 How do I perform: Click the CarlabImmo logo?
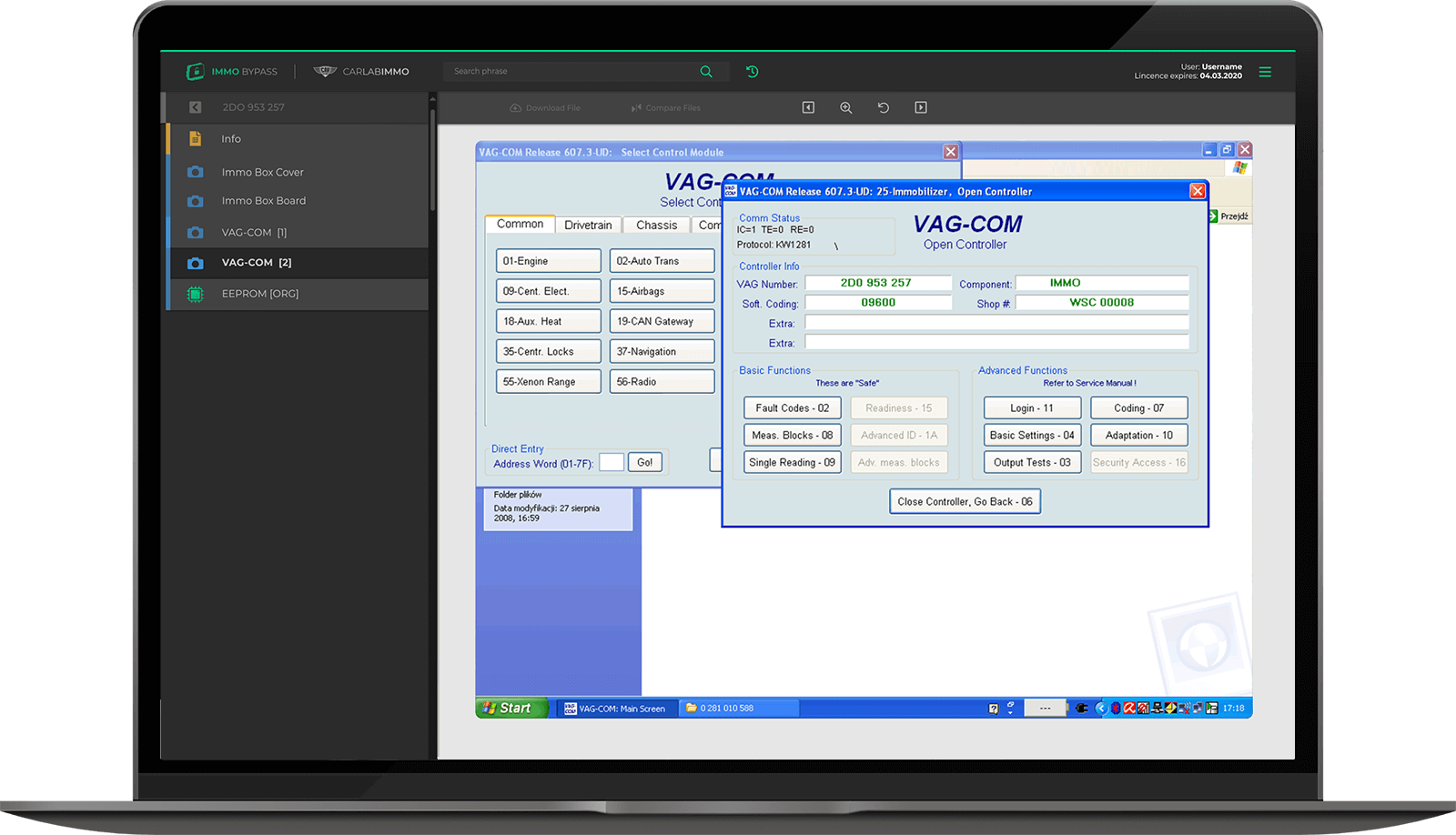click(361, 71)
